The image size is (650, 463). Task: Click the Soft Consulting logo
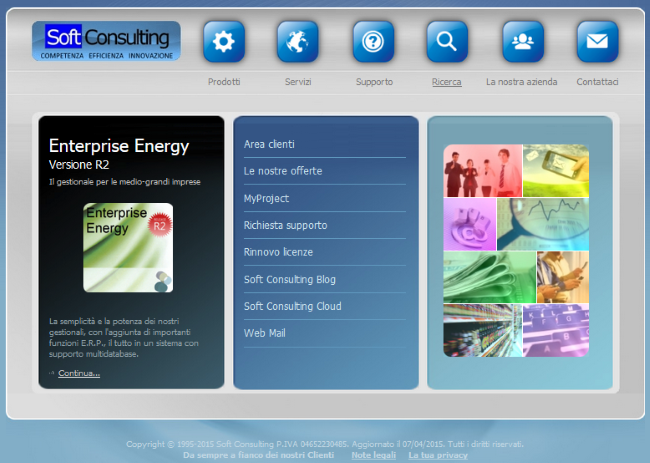(106, 41)
